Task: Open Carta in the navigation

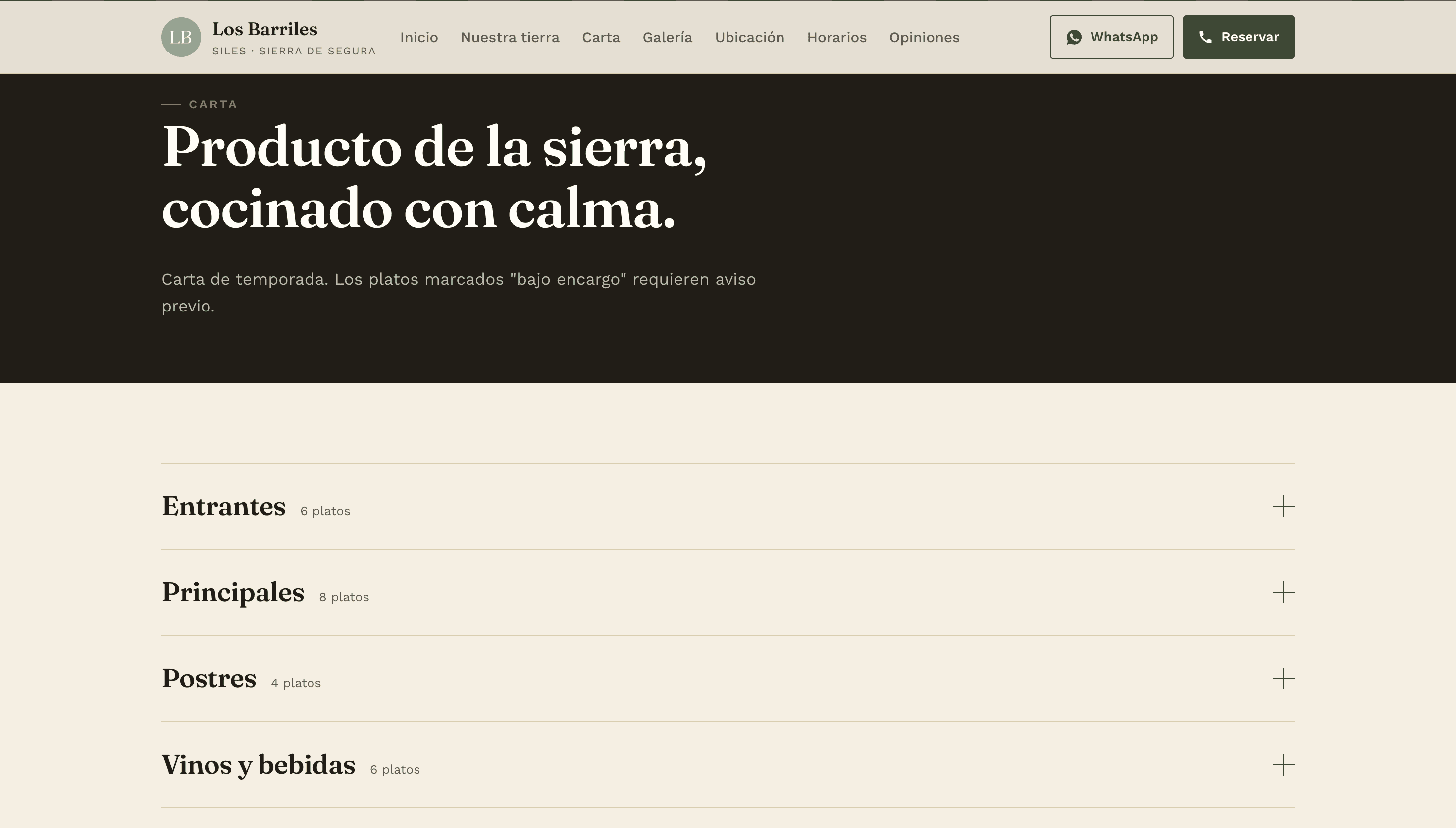Action: click(x=601, y=38)
